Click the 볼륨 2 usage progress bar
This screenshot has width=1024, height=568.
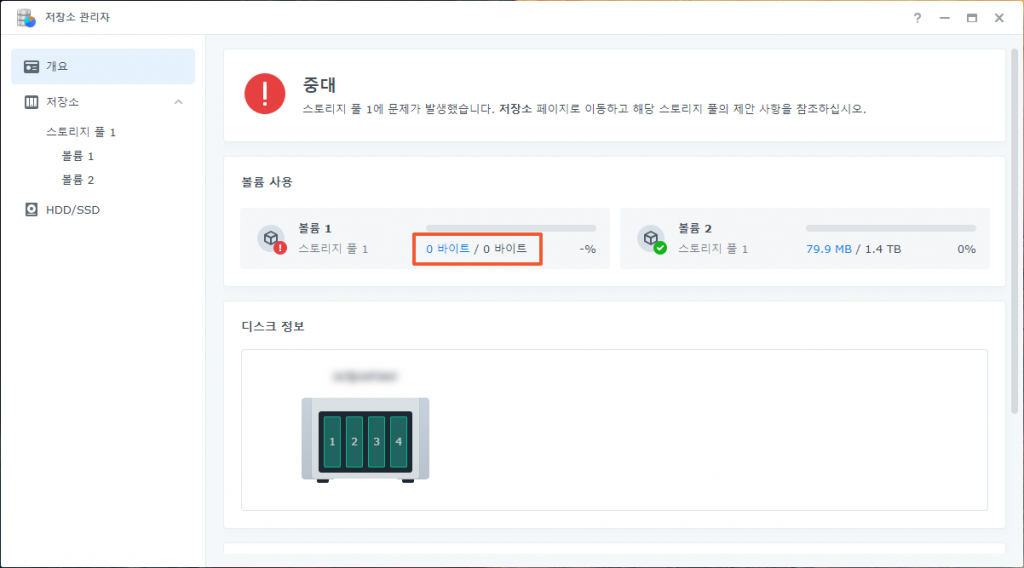[x=891, y=228]
